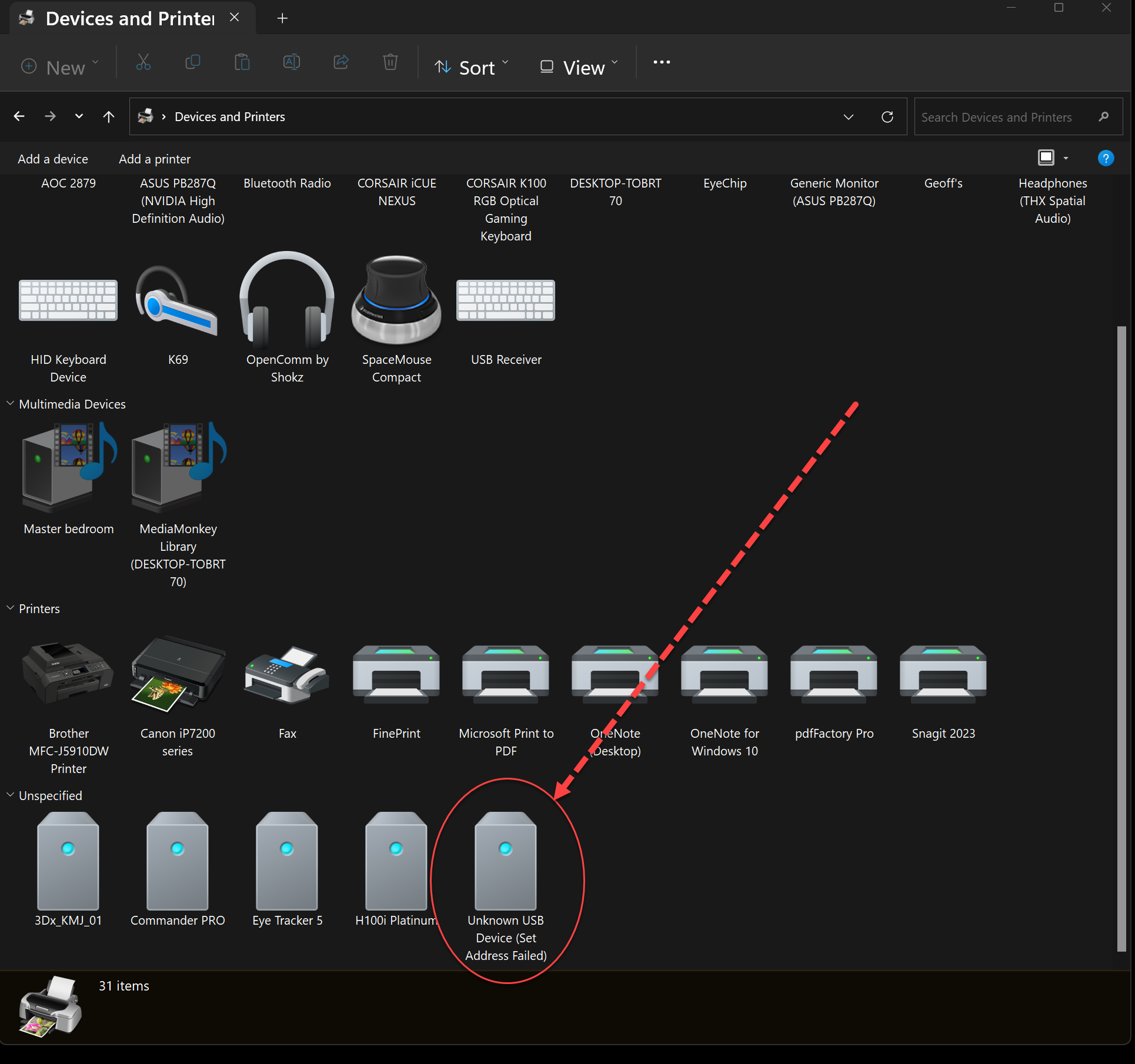Viewport: 1135px width, 1064px height.
Task: Open a new tab with plus button
Action: pos(282,18)
